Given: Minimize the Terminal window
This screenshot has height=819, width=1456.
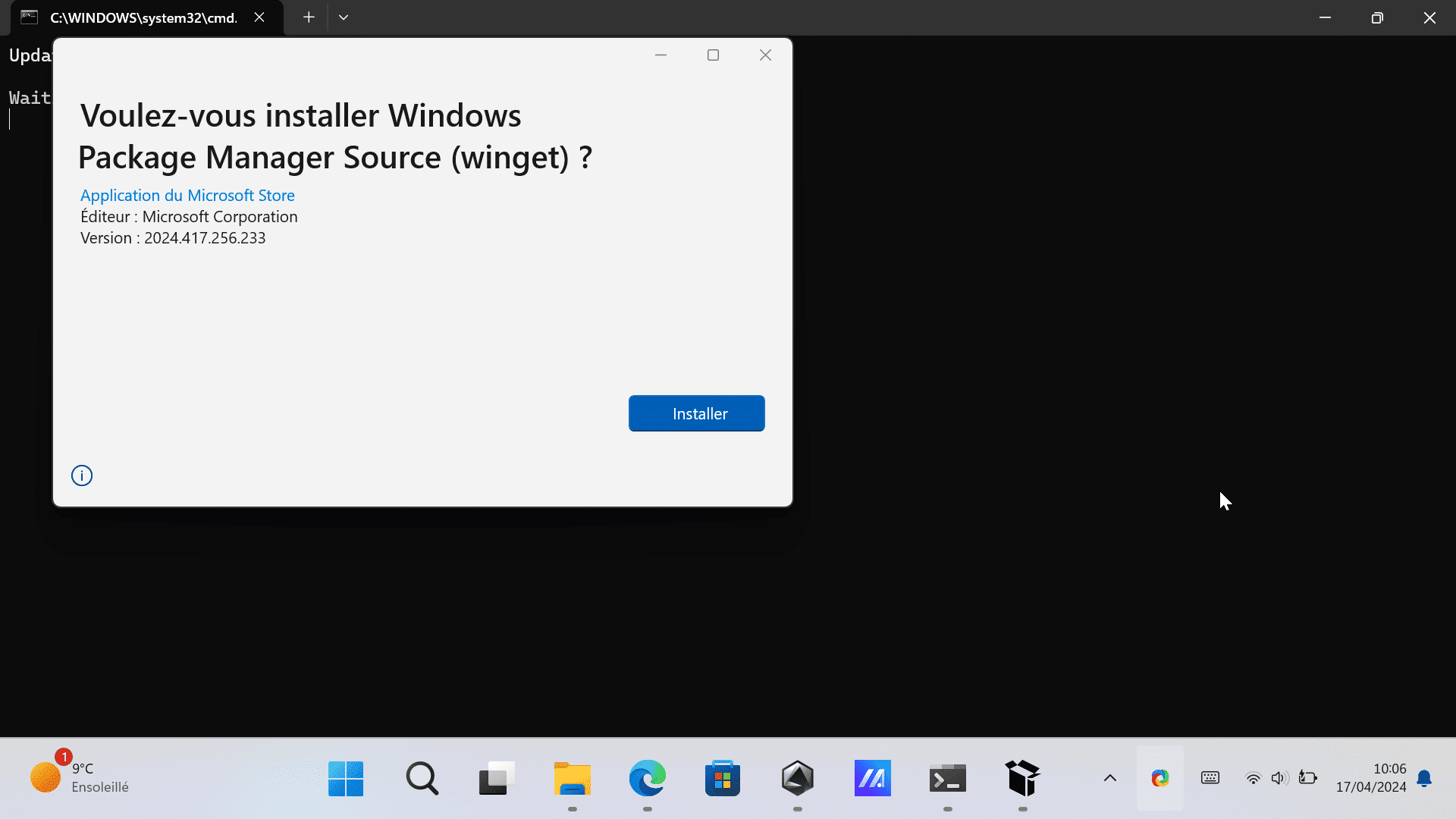Looking at the screenshot, I should [x=1325, y=17].
